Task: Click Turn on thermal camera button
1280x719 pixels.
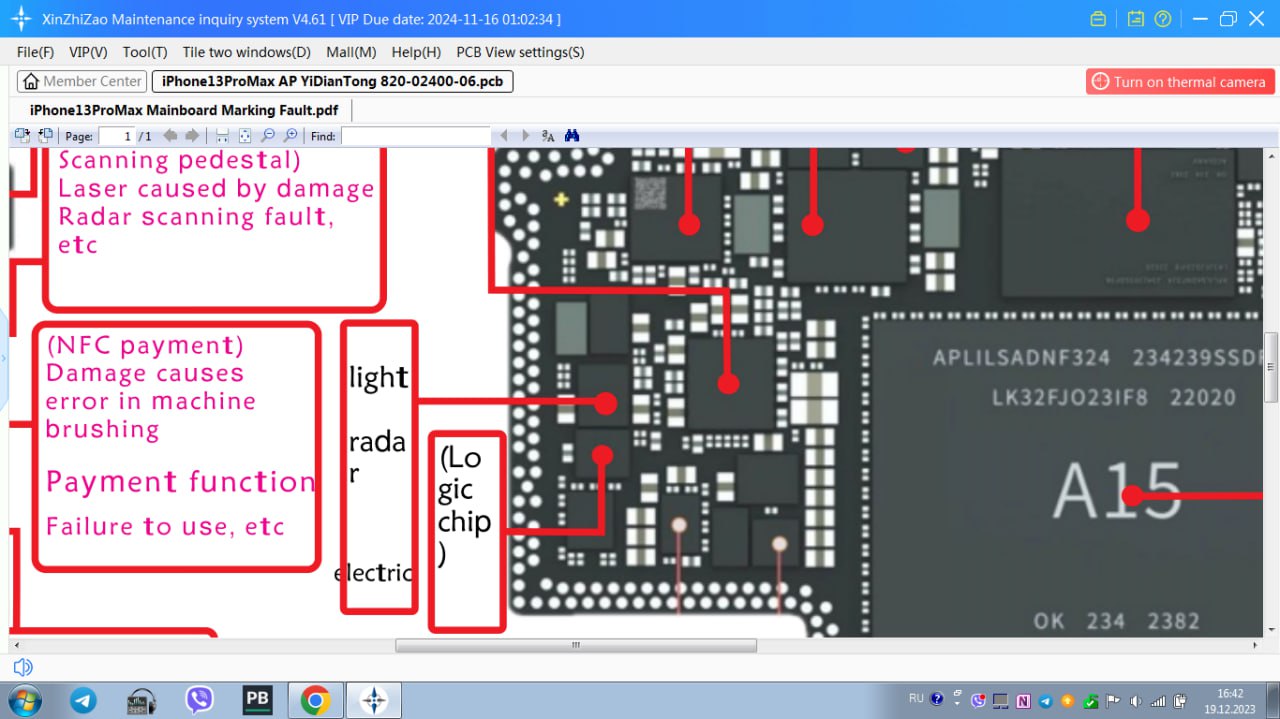Action: click(1180, 82)
